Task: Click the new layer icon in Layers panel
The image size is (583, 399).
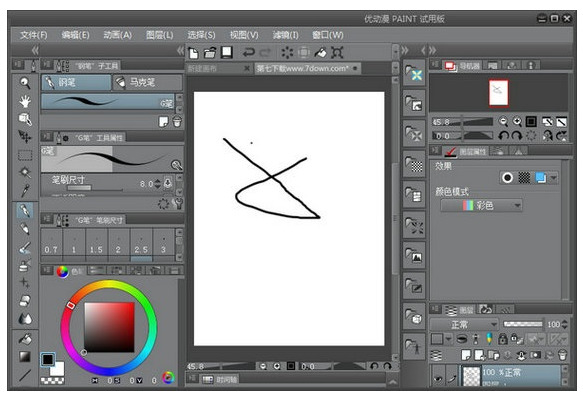Action: [x=466, y=355]
